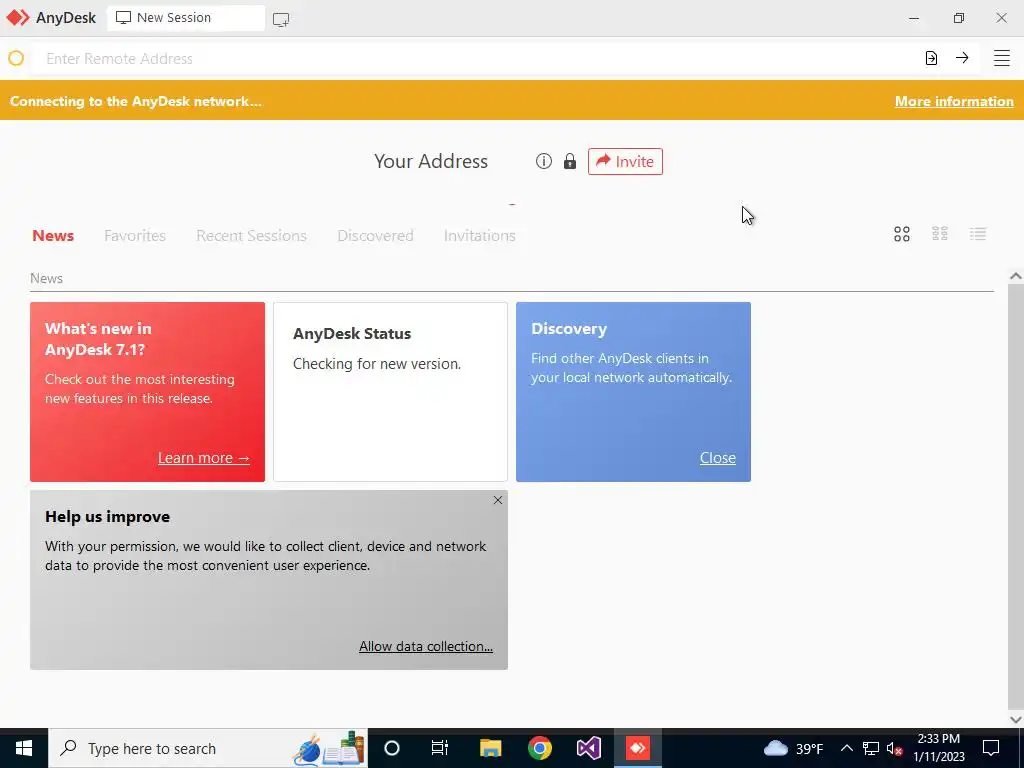Open the new session tab plus icon
1024x768 pixels.
[x=281, y=20]
